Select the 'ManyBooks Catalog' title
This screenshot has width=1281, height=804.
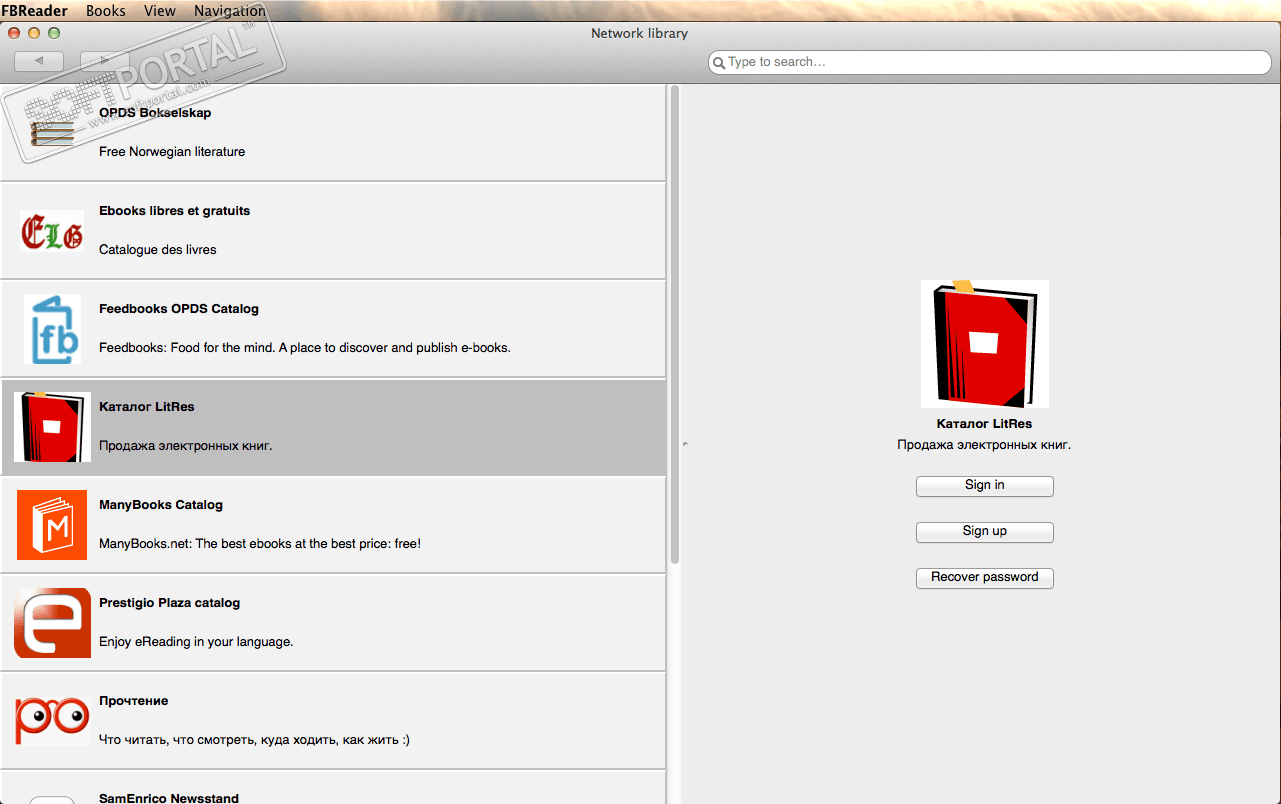point(161,505)
